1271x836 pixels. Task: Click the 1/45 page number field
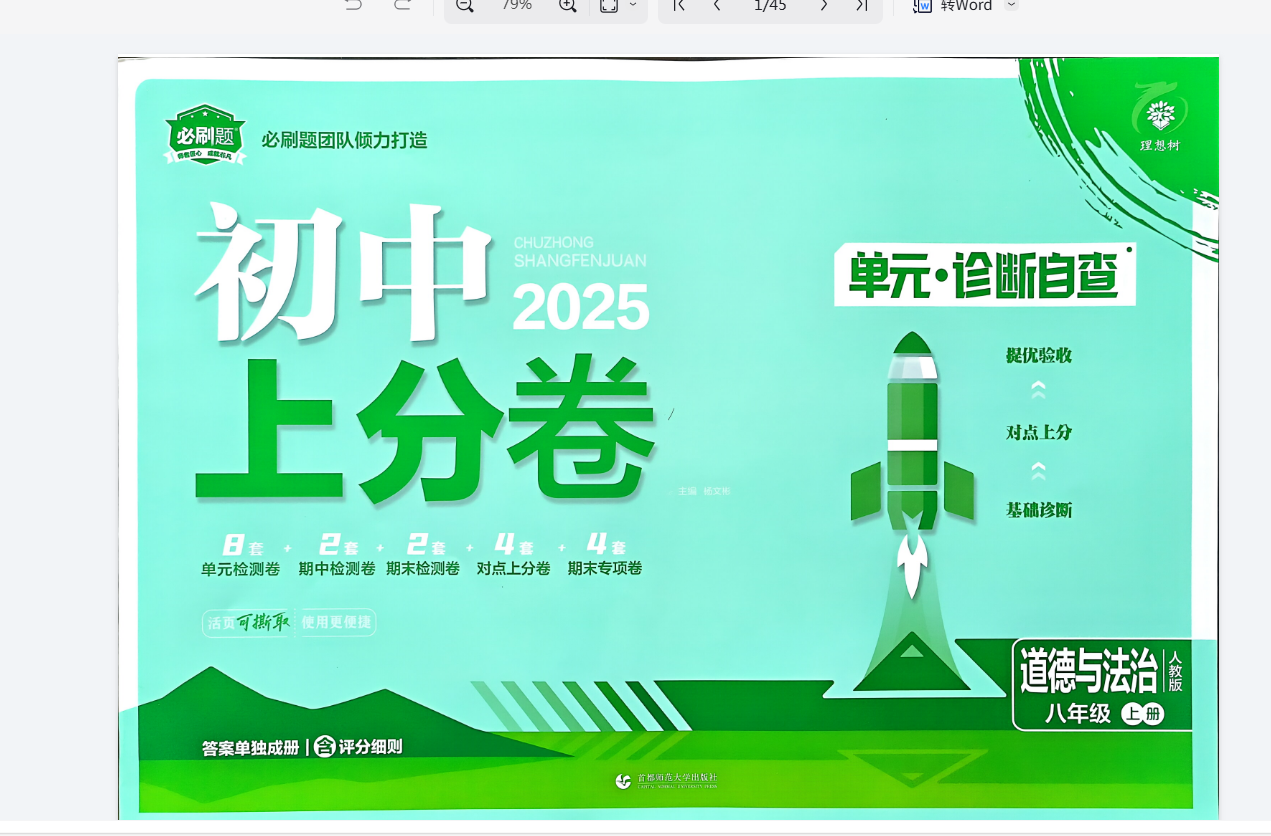pos(770,5)
